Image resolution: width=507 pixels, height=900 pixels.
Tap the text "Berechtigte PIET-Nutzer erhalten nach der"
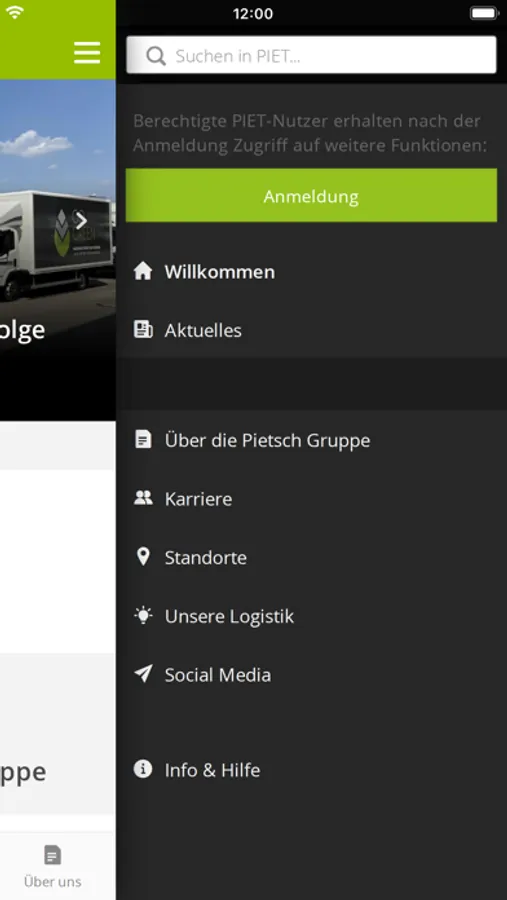307,121
